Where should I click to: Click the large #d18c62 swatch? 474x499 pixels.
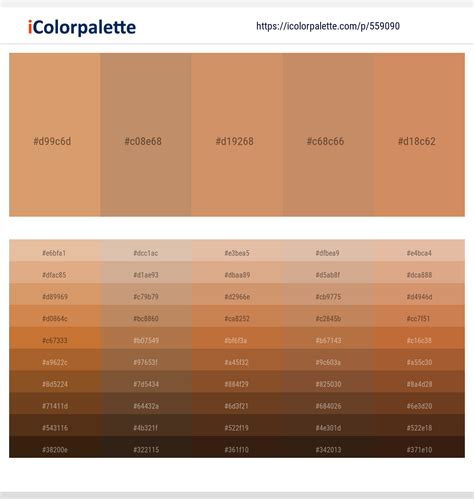pyautogui.click(x=419, y=135)
